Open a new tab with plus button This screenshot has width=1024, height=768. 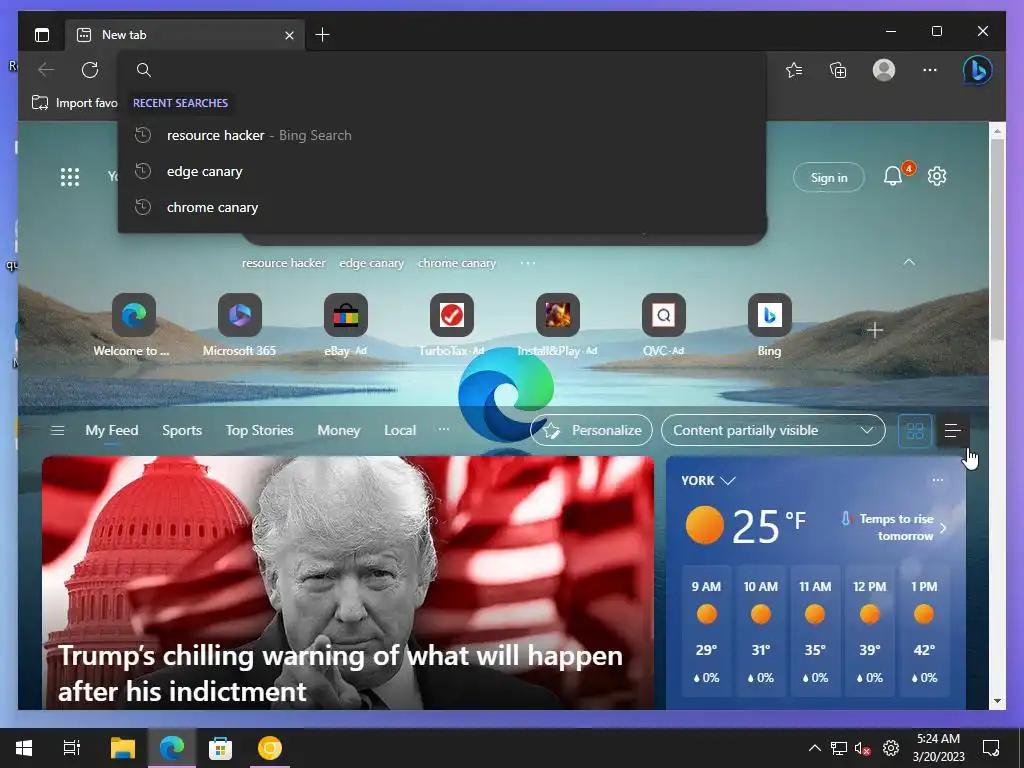coord(323,35)
